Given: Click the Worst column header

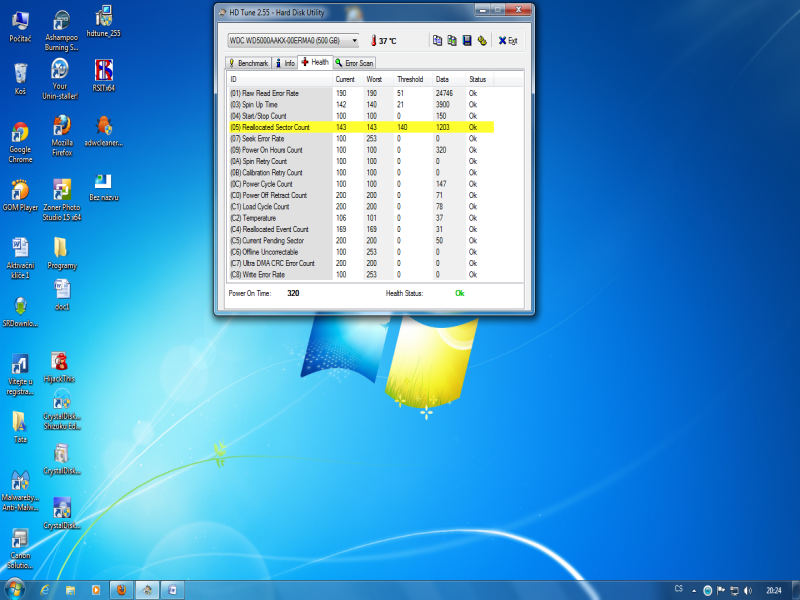Looking at the screenshot, I should tap(378, 79).
